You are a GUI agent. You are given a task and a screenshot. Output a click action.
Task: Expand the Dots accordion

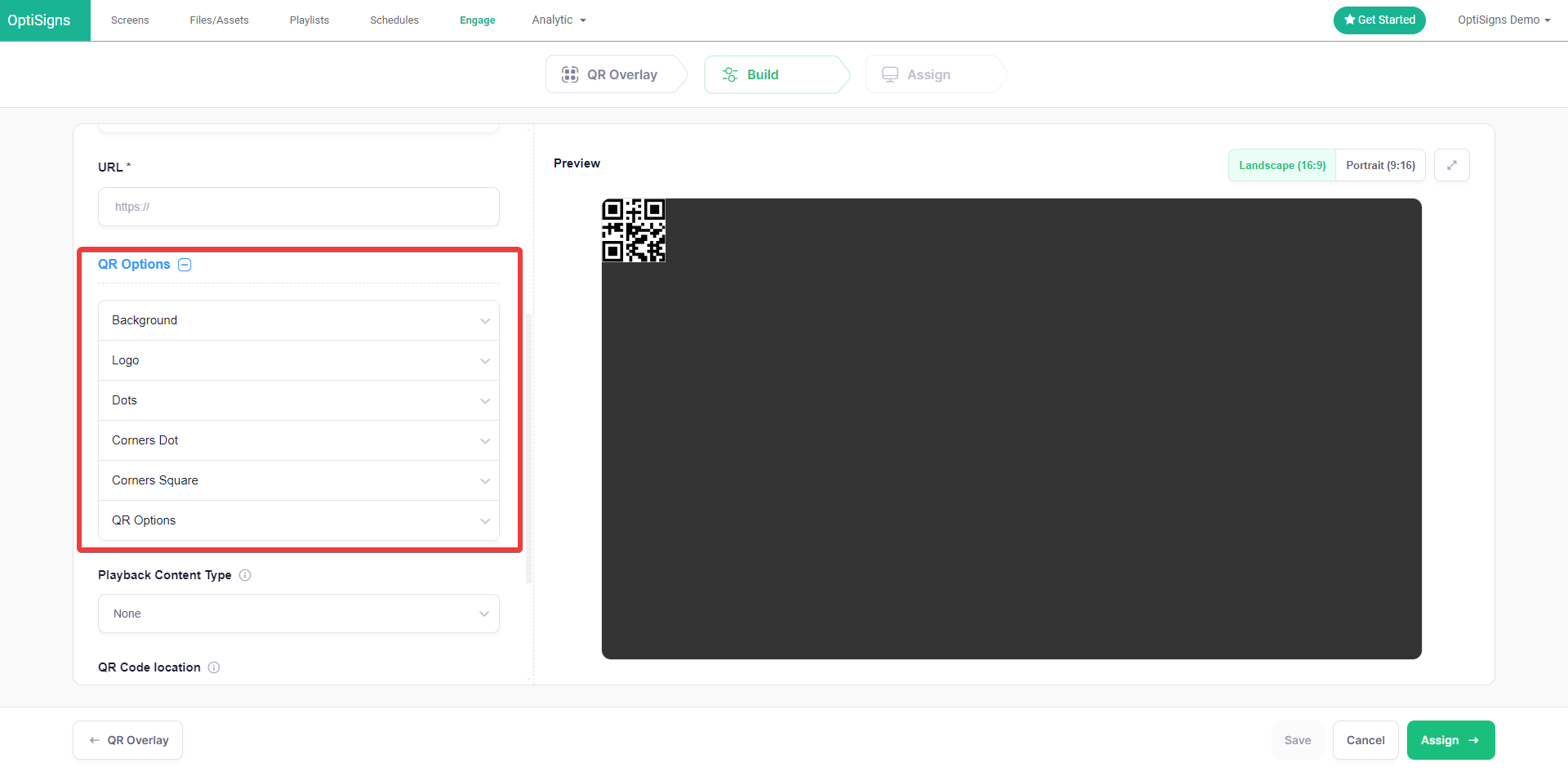[x=299, y=400]
